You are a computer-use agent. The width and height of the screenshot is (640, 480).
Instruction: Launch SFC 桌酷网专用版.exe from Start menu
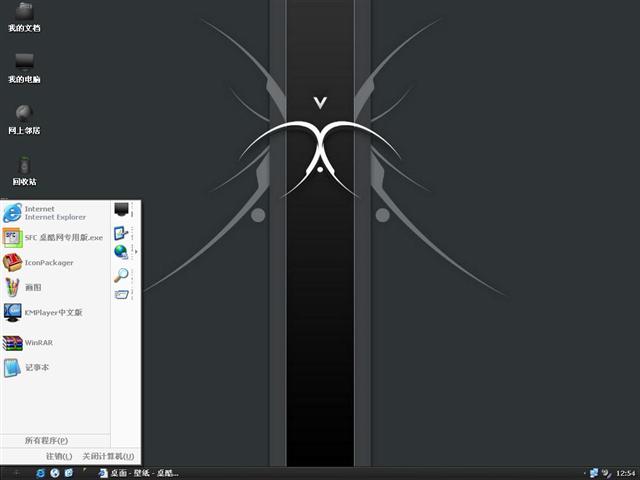tap(55, 238)
